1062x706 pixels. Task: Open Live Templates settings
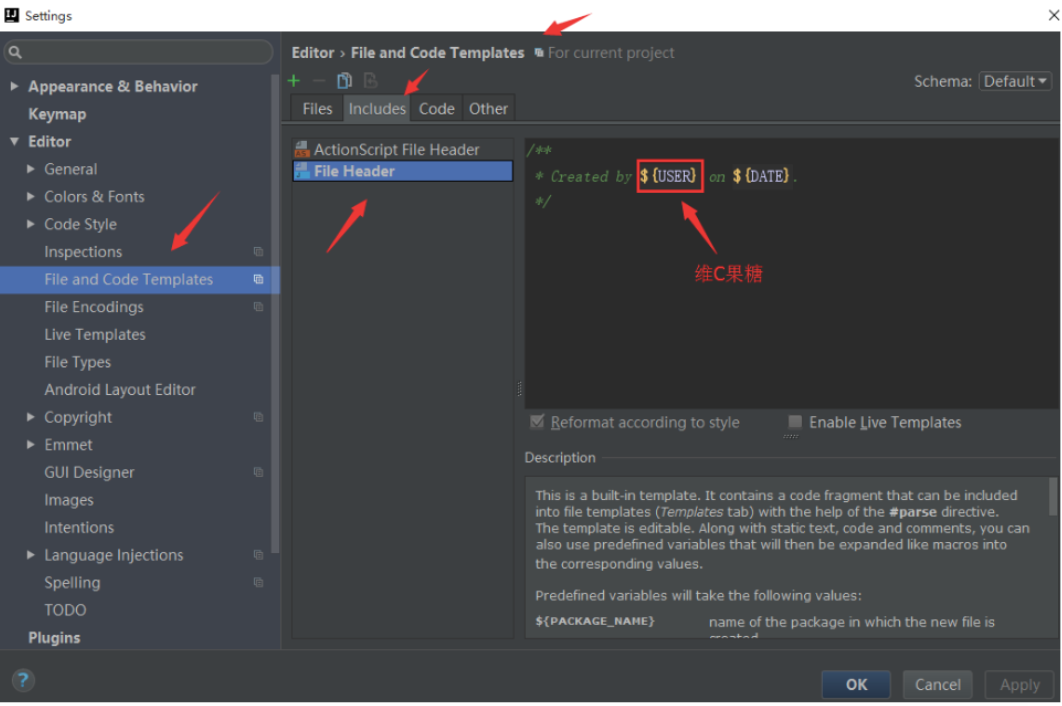pos(95,334)
